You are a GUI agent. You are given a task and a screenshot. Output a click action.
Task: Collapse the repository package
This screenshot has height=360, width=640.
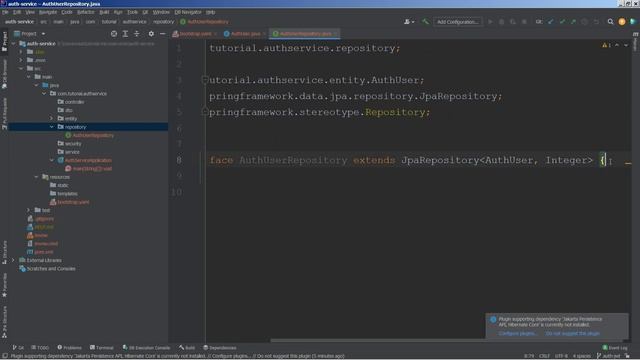52,127
